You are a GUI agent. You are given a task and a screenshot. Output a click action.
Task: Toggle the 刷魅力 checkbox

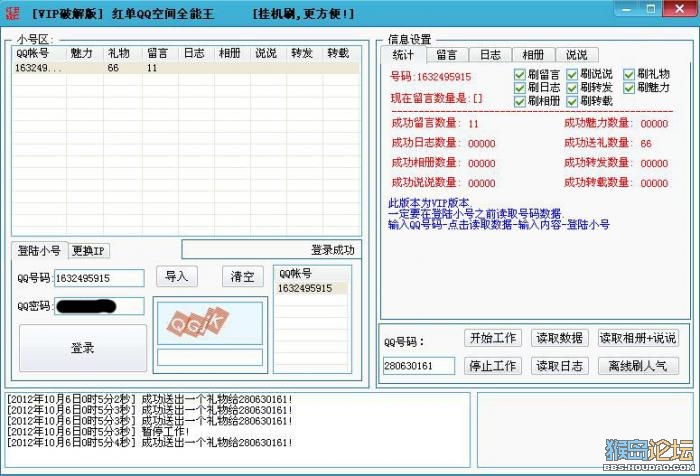click(629, 88)
